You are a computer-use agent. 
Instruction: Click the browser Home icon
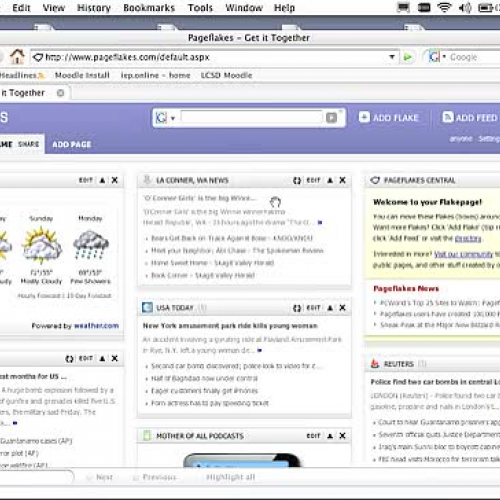pyautogui.click(x=17, y=56)
